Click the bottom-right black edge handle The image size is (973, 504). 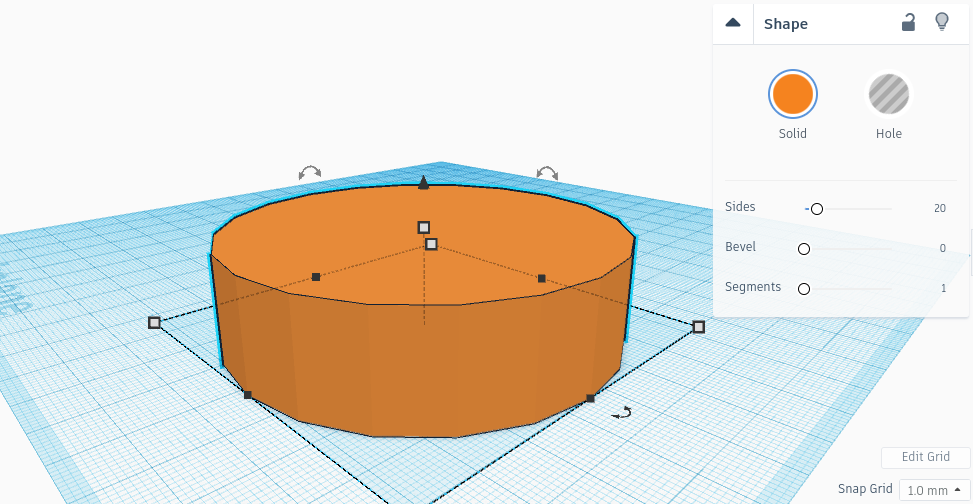[590, 398]
